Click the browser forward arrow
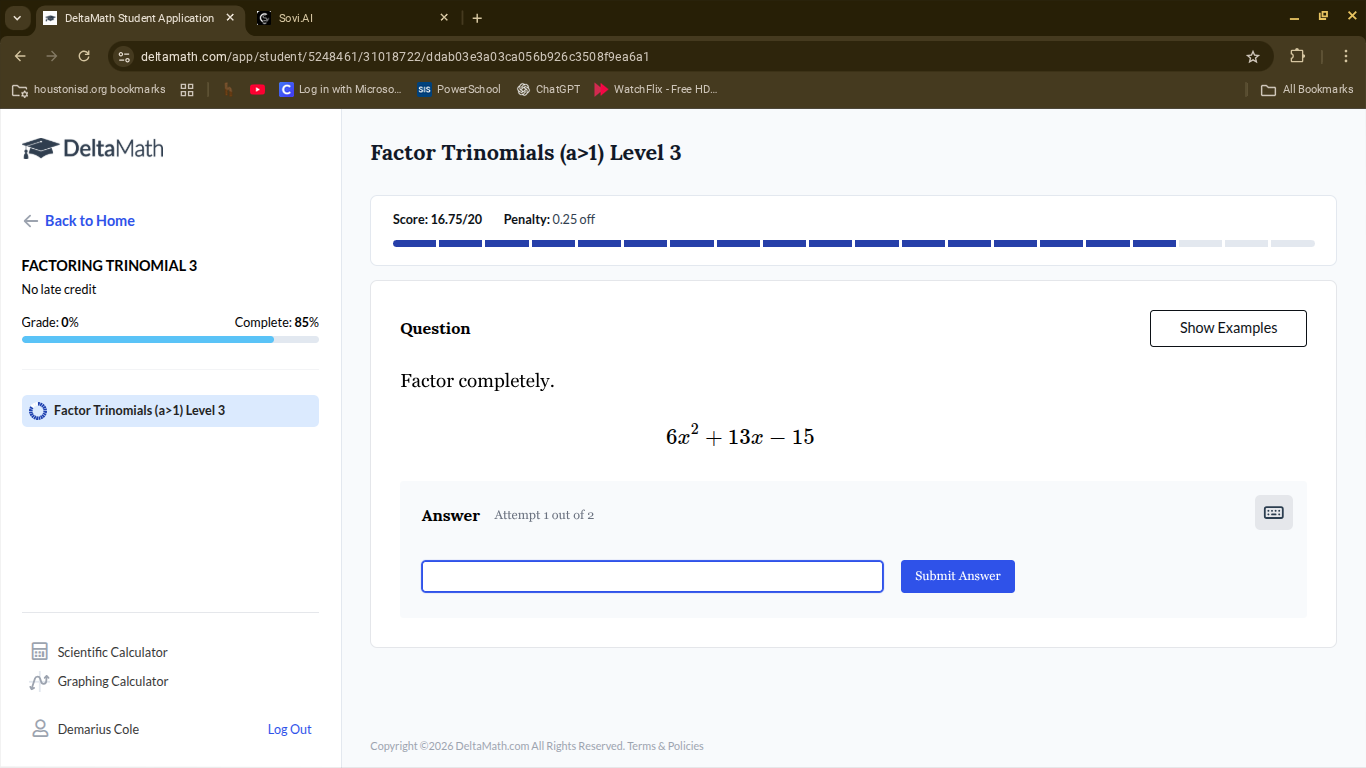Screen dimensions: 1366x768 click(52, 57)
